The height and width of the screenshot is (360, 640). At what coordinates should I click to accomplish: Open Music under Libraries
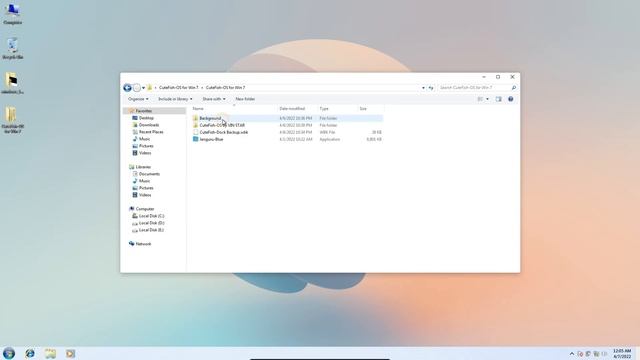(x=144, y=181)
